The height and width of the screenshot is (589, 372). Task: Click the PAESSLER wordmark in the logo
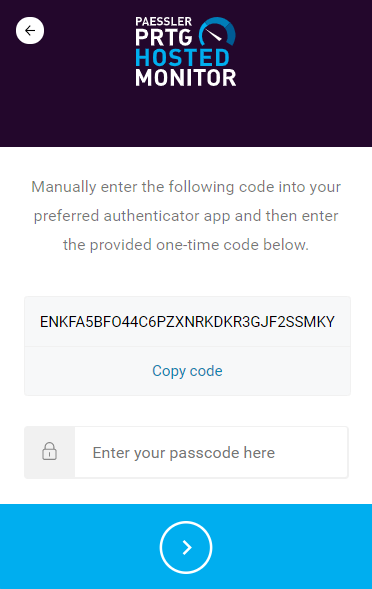click(x=163, y=21)
